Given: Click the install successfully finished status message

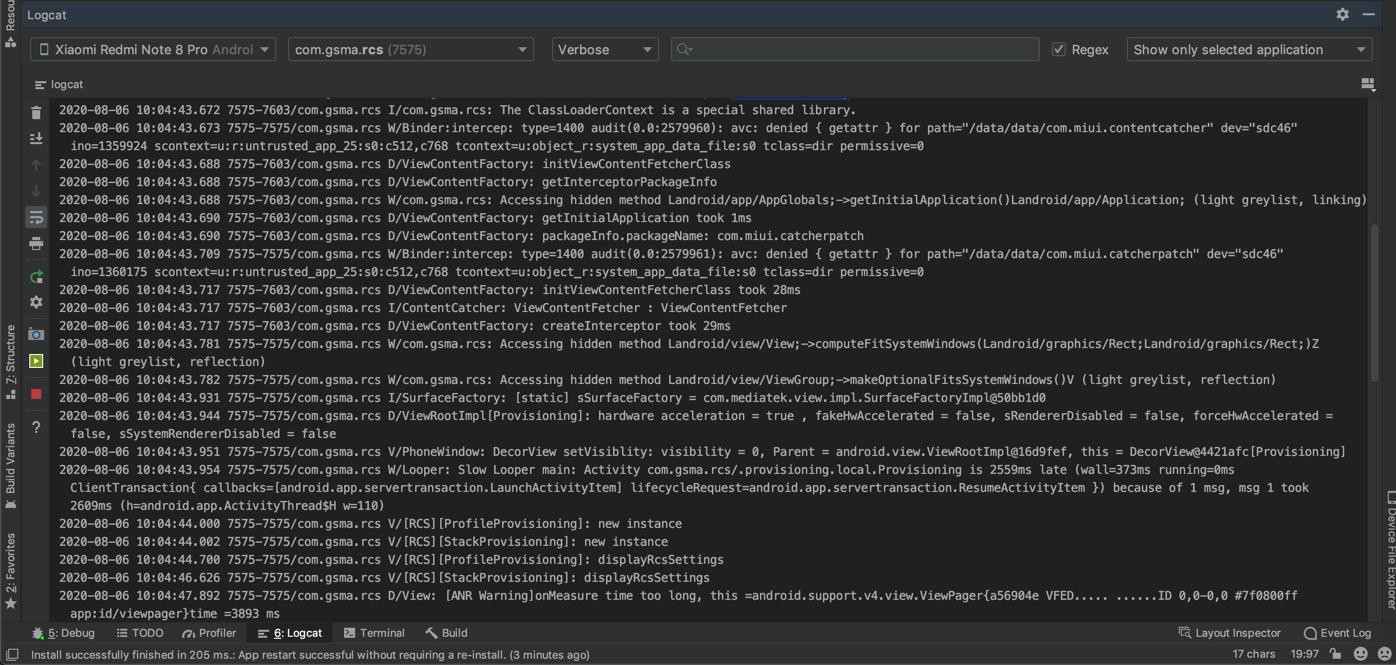Looking at the screenshot, I should click(310, 655).
